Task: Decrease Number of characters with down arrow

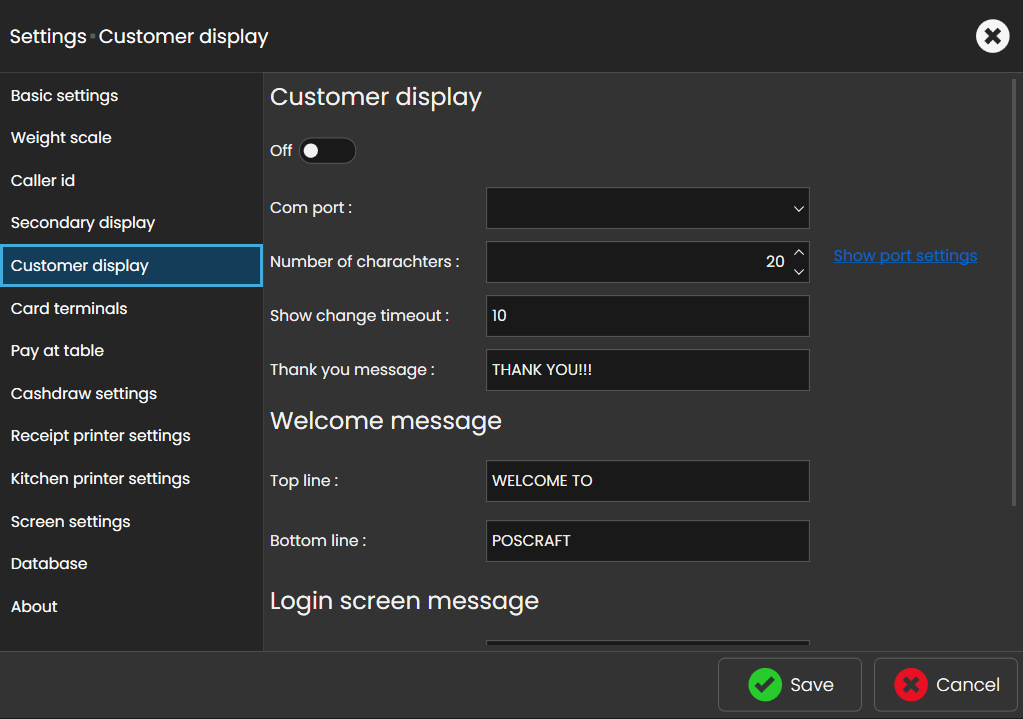Action: click(799, 271)
